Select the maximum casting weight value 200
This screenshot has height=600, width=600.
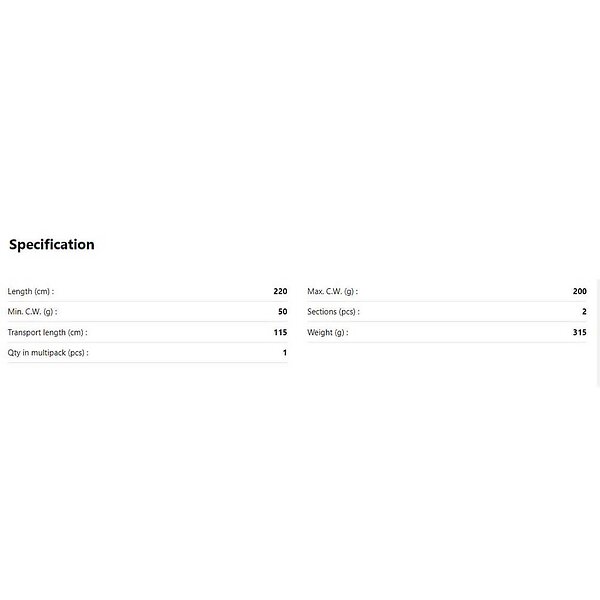580,292
